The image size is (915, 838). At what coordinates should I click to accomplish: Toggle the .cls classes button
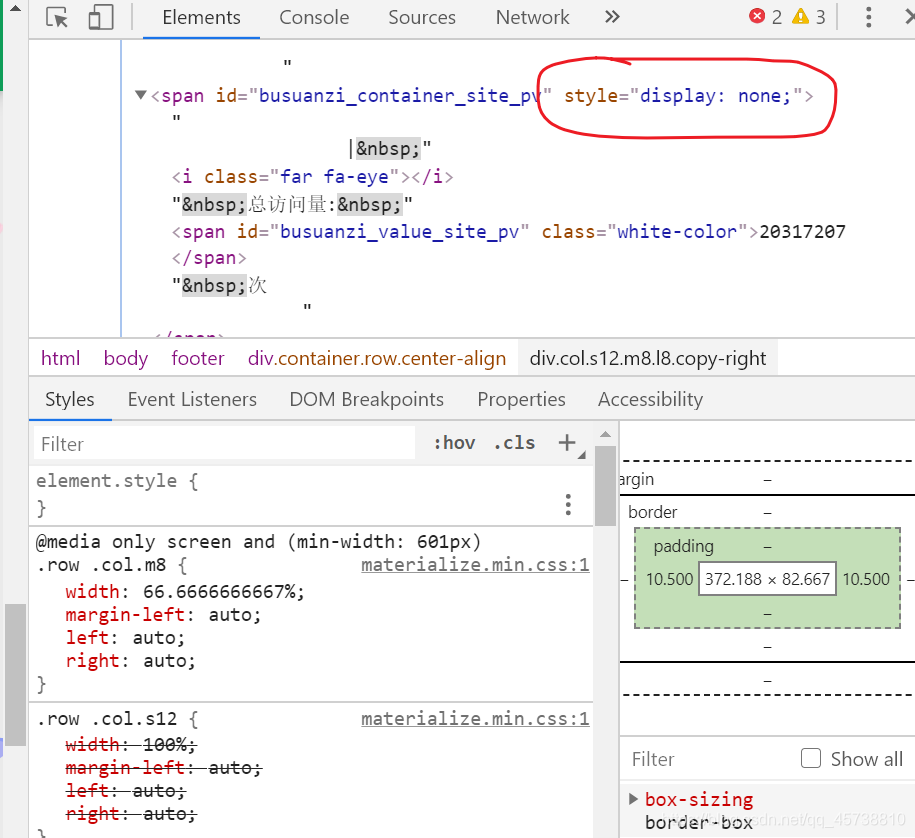click(514, 443)
